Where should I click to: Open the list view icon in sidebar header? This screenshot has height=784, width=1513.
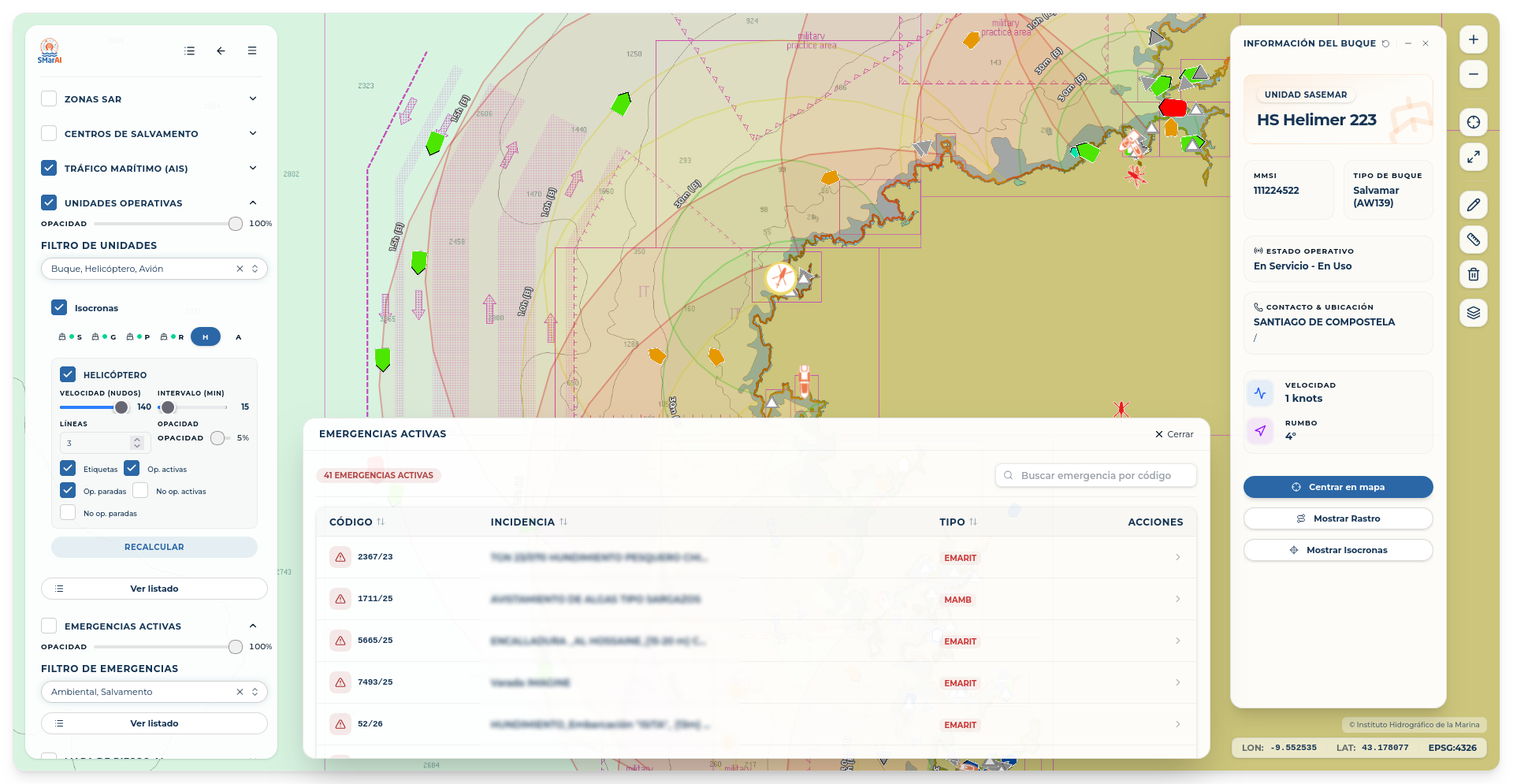point(189,50)
